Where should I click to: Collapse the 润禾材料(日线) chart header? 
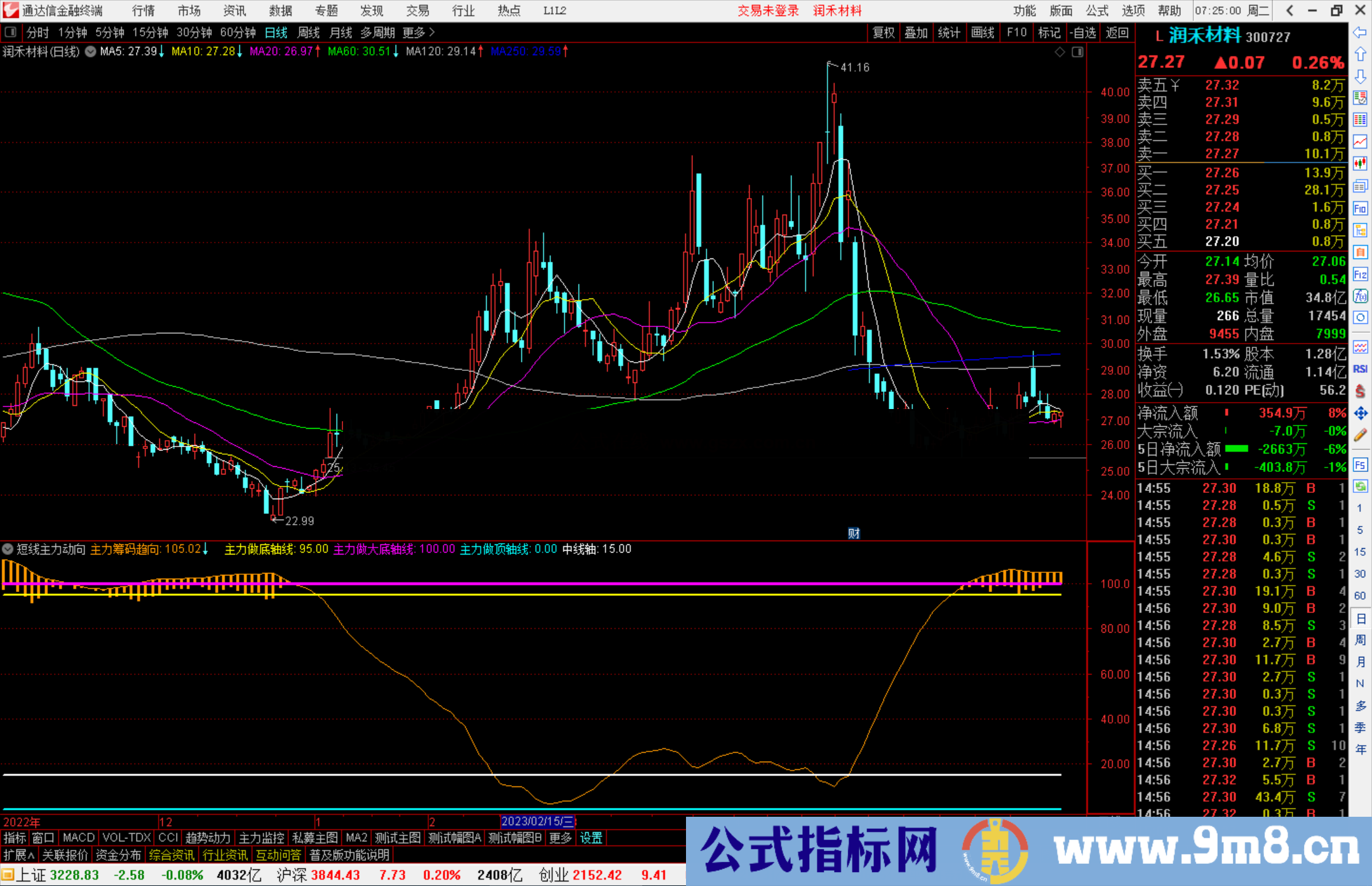[x=90, y=51]
